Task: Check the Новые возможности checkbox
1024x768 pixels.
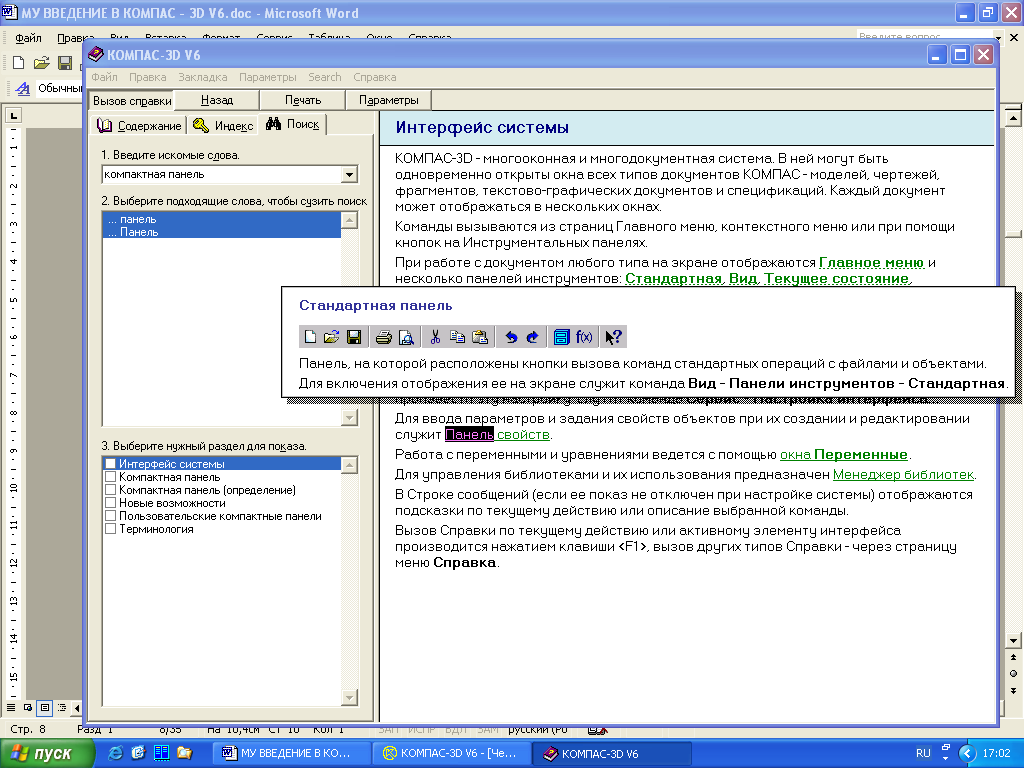Action: (110, 503)
